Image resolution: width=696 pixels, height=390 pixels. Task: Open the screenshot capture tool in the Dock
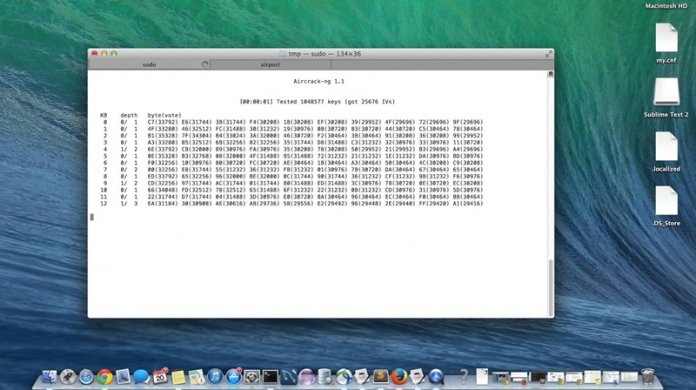(x=252, y=377)
